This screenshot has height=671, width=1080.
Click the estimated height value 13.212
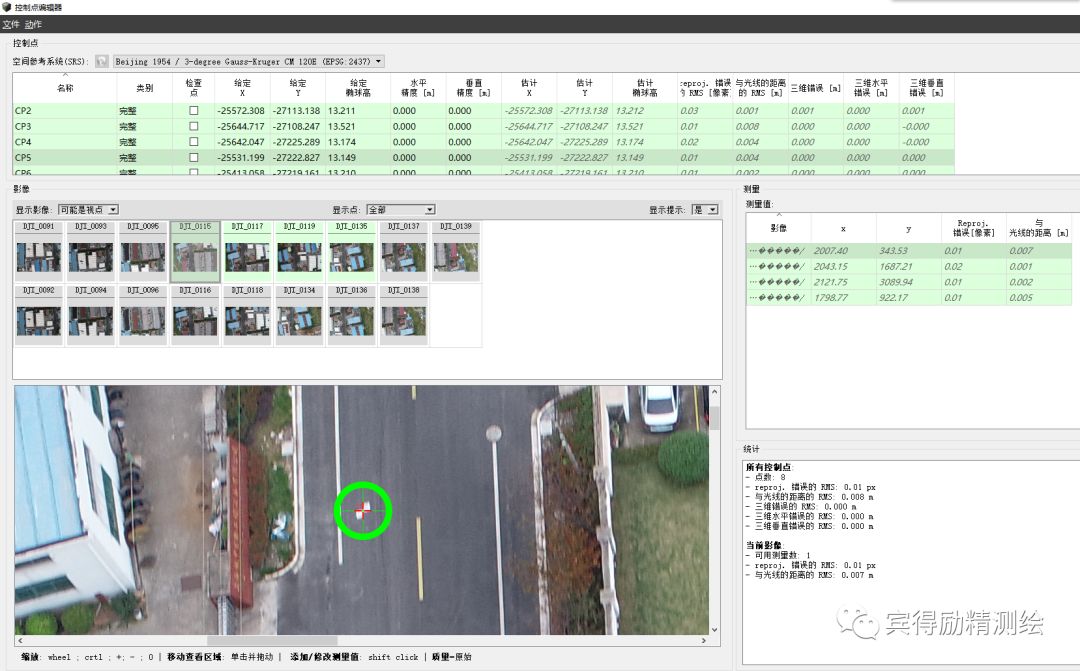(x=630, y=110)
